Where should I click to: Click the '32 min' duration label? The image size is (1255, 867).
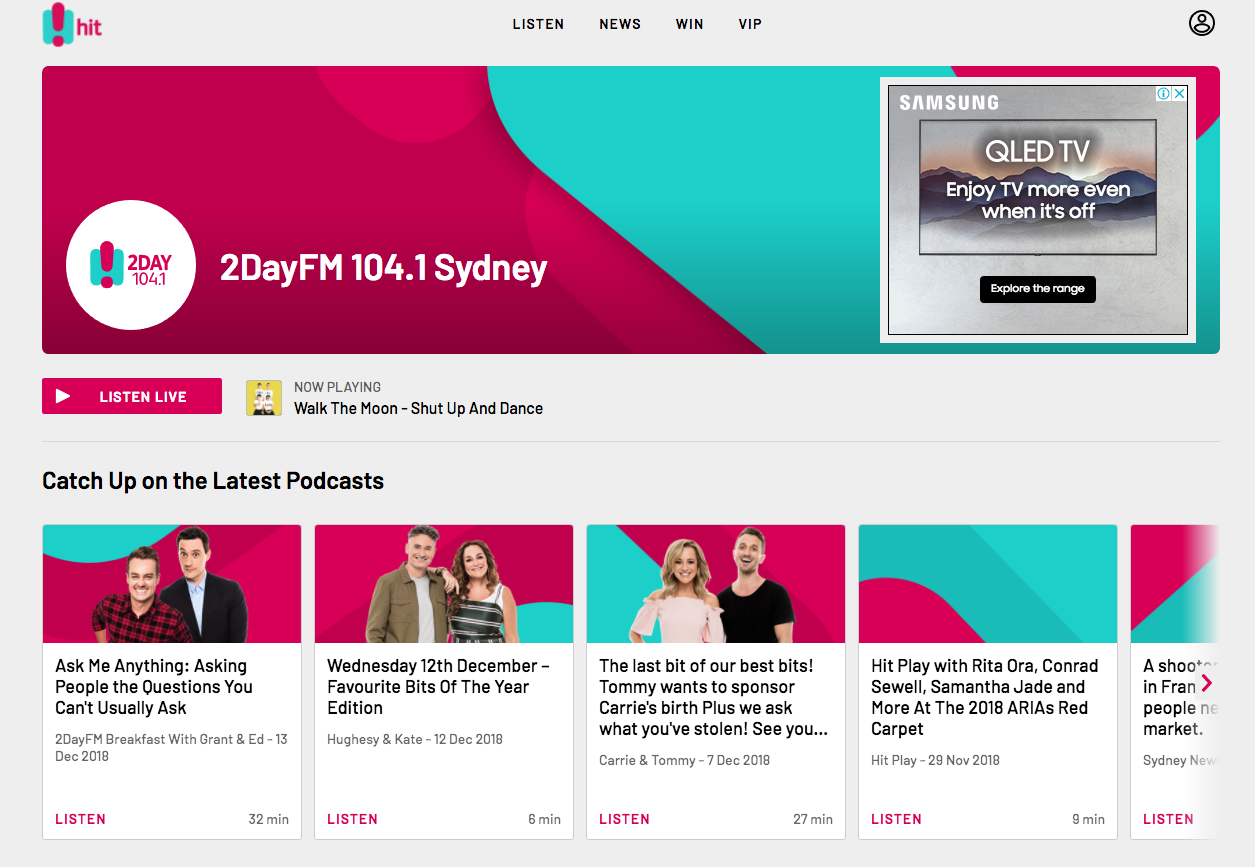coord(269,819)
